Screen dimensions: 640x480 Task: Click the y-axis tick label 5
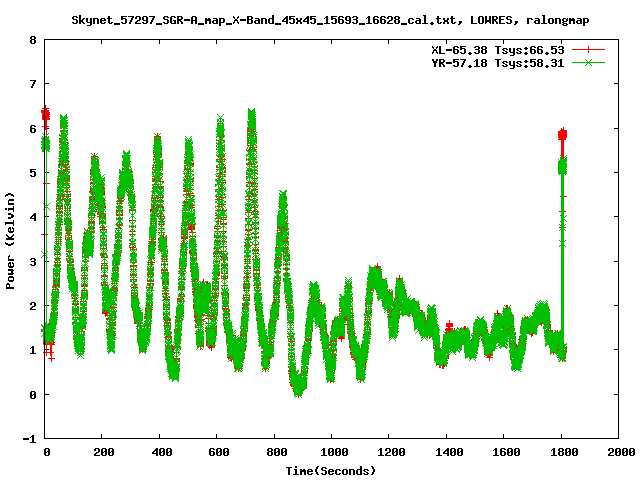coord(33,173)
